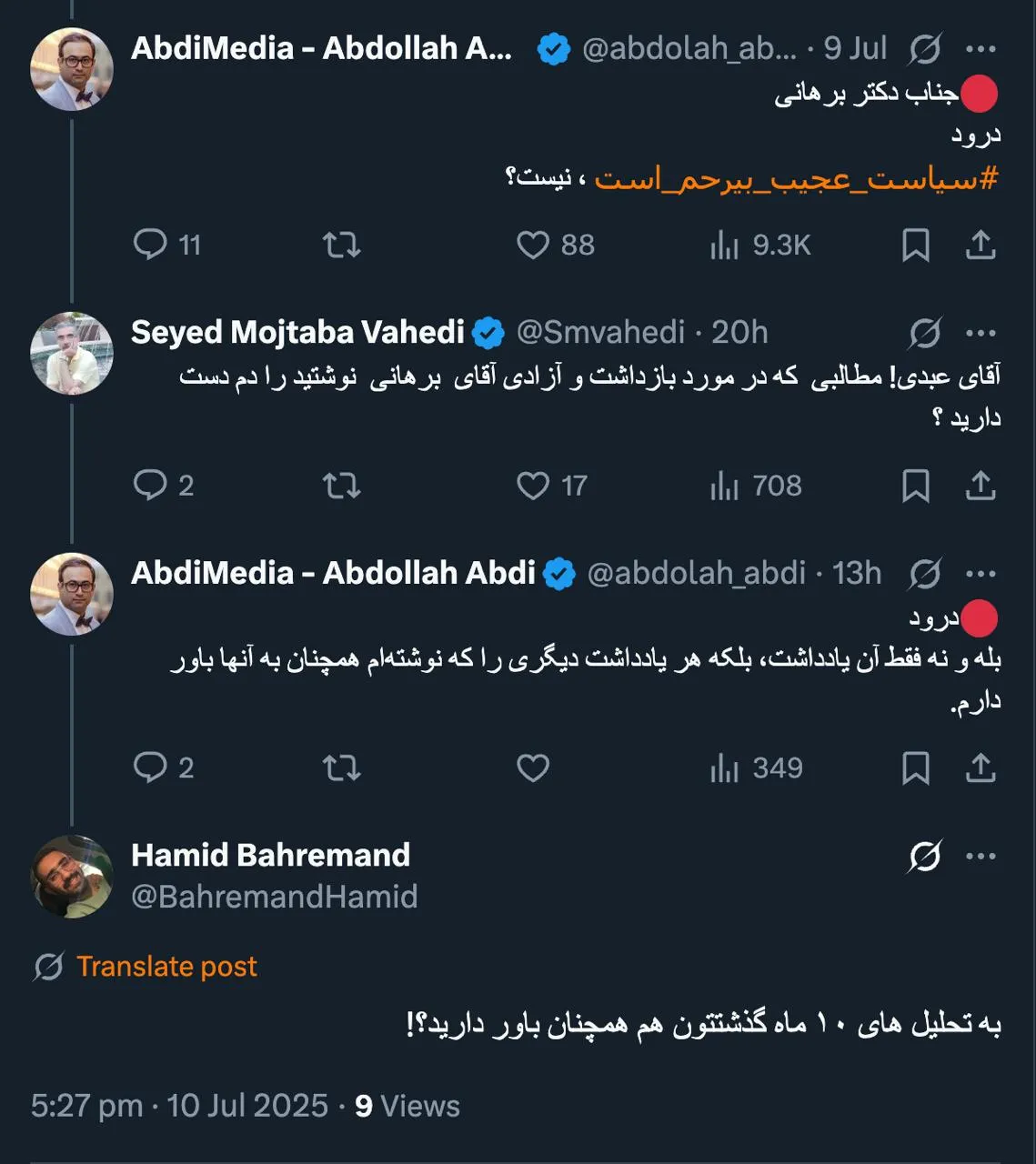The image size is (1036, 1164).
Task: Click the Translate post link
Action: coord(167,966)
